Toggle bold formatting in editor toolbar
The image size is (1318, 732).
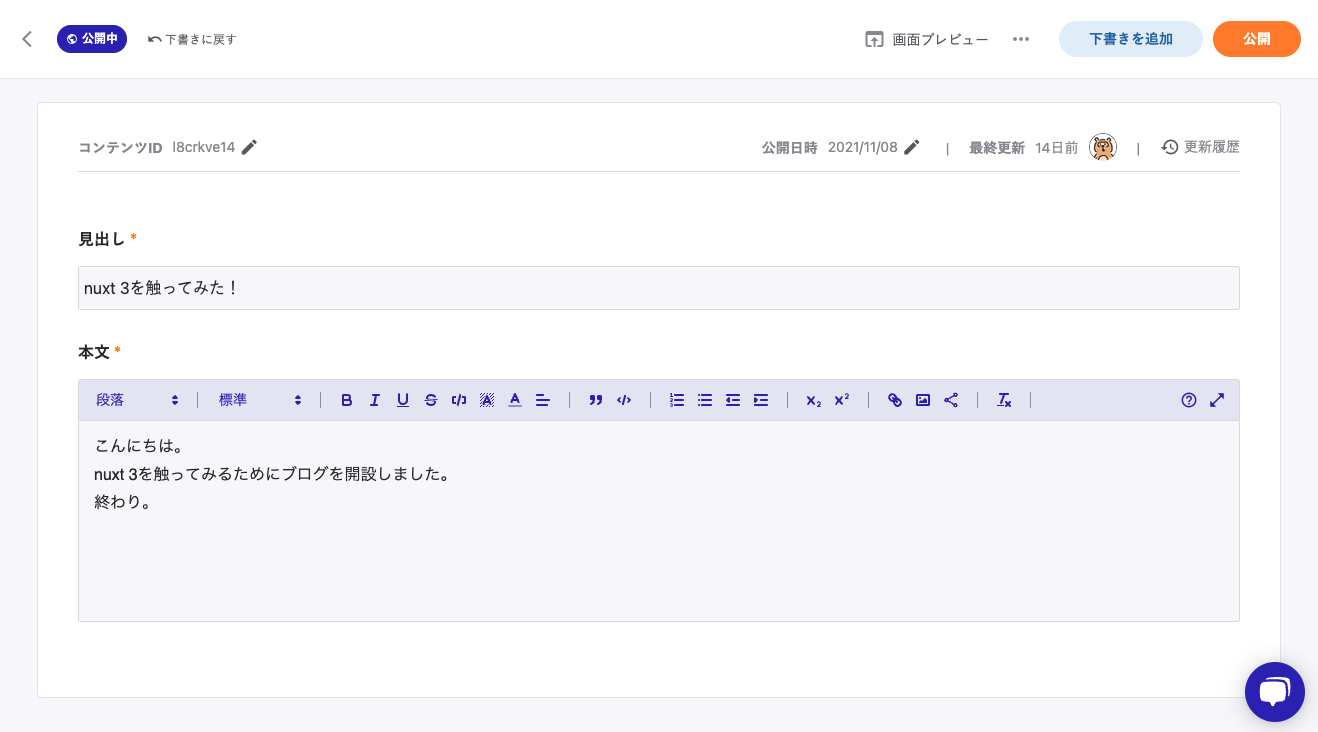(x=347, y=400)
